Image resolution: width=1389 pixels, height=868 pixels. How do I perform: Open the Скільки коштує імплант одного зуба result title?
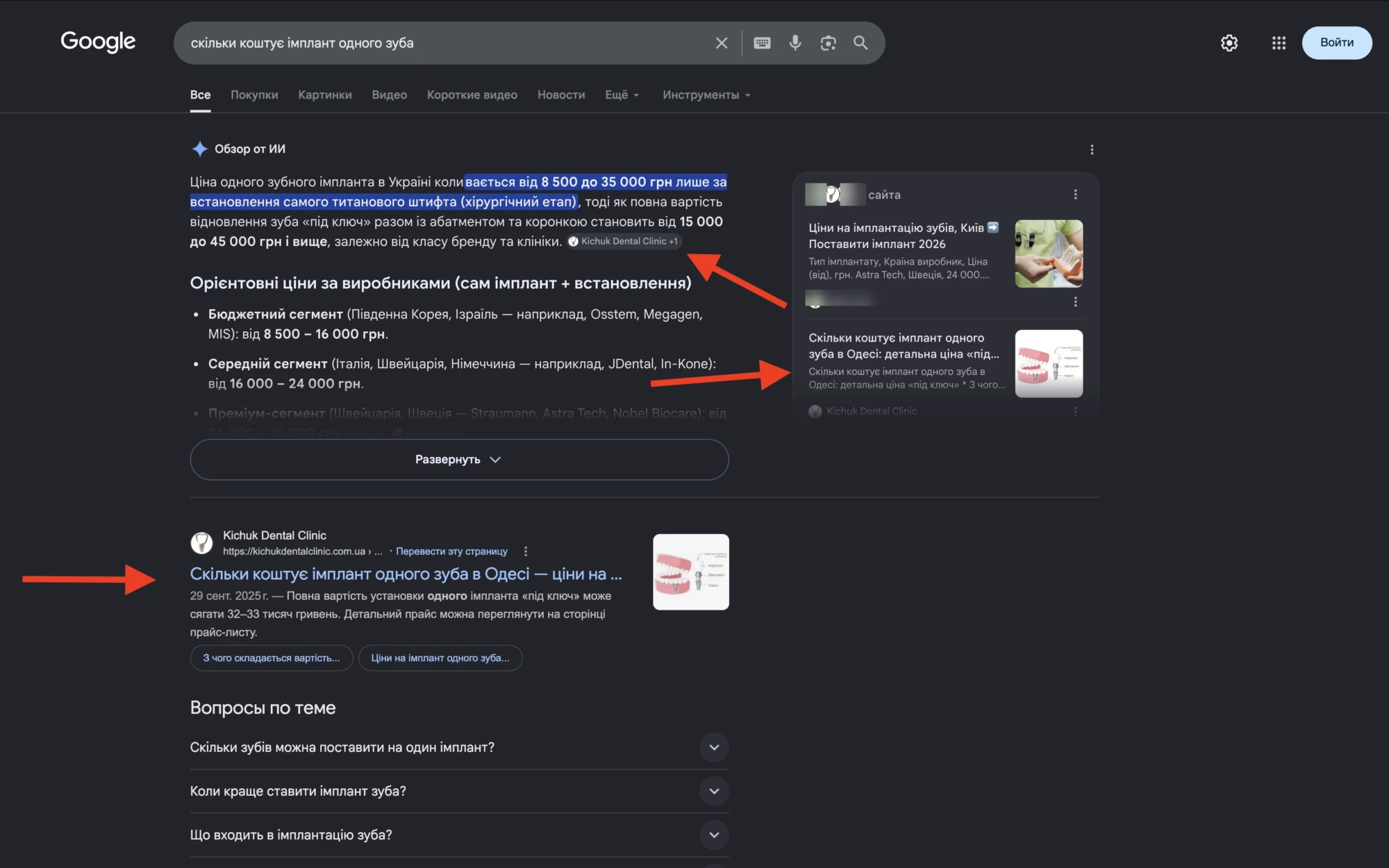click(406, 574)
